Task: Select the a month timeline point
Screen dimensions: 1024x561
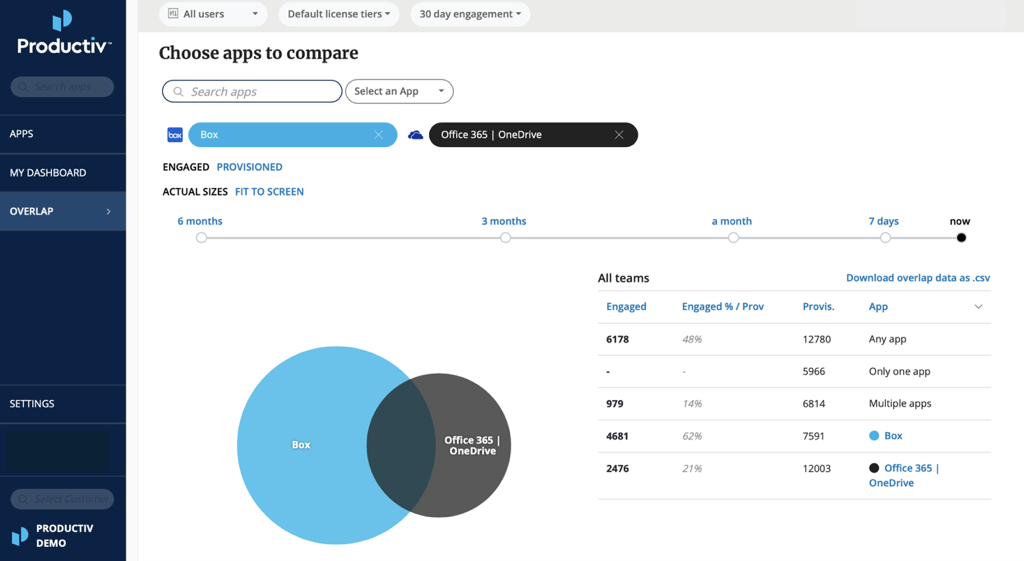Action: (x=733, y=238)
